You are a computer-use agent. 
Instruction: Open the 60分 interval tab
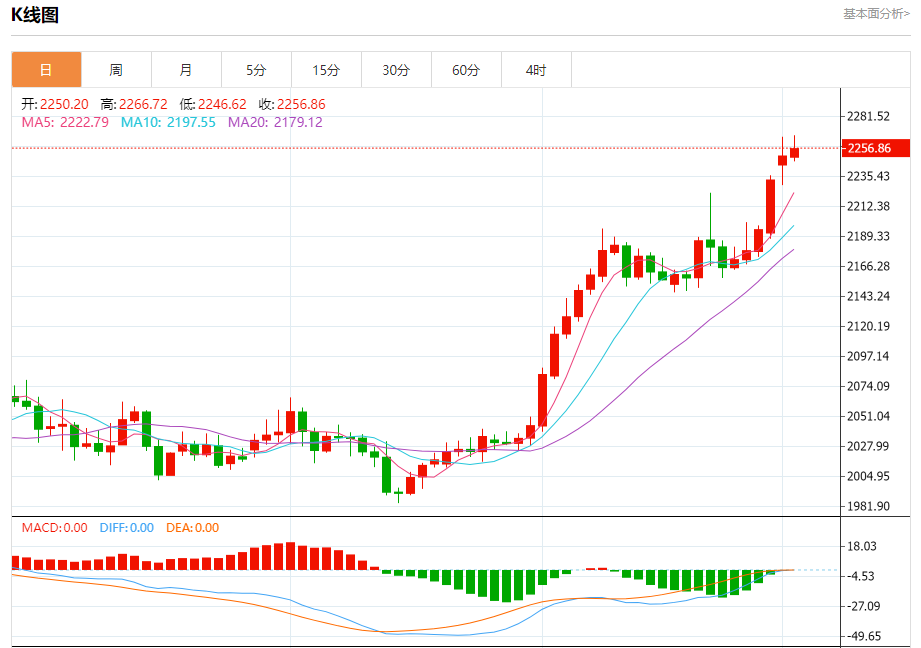click(x=466, y=70)
